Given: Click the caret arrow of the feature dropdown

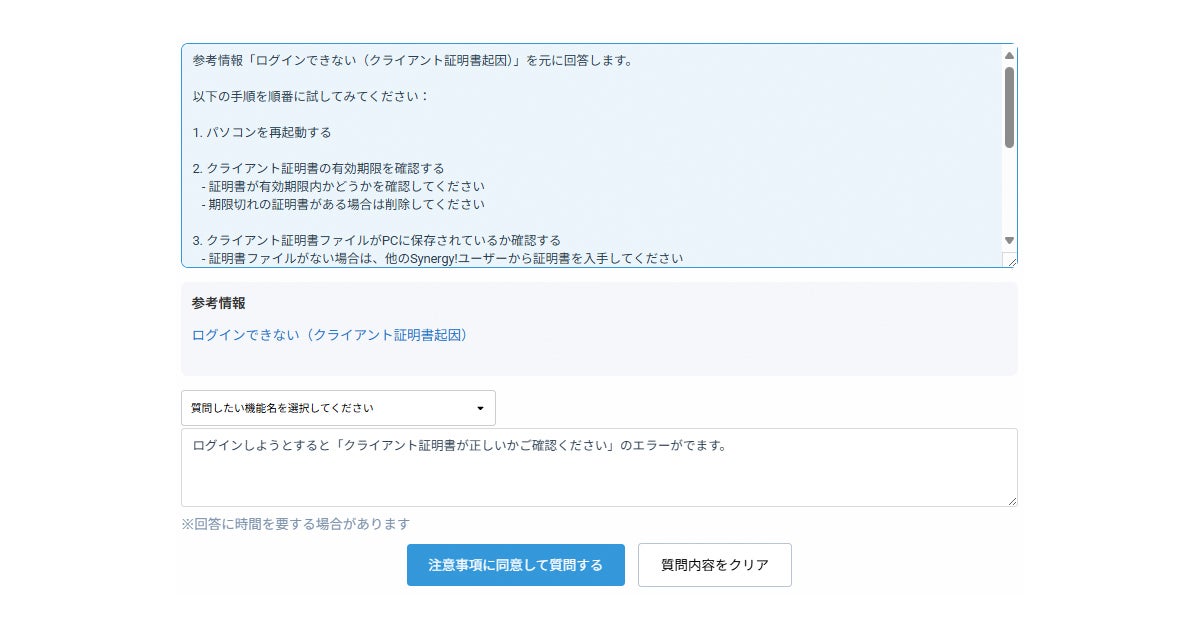Looking at the screenshot, I should (x=480, y=408).
